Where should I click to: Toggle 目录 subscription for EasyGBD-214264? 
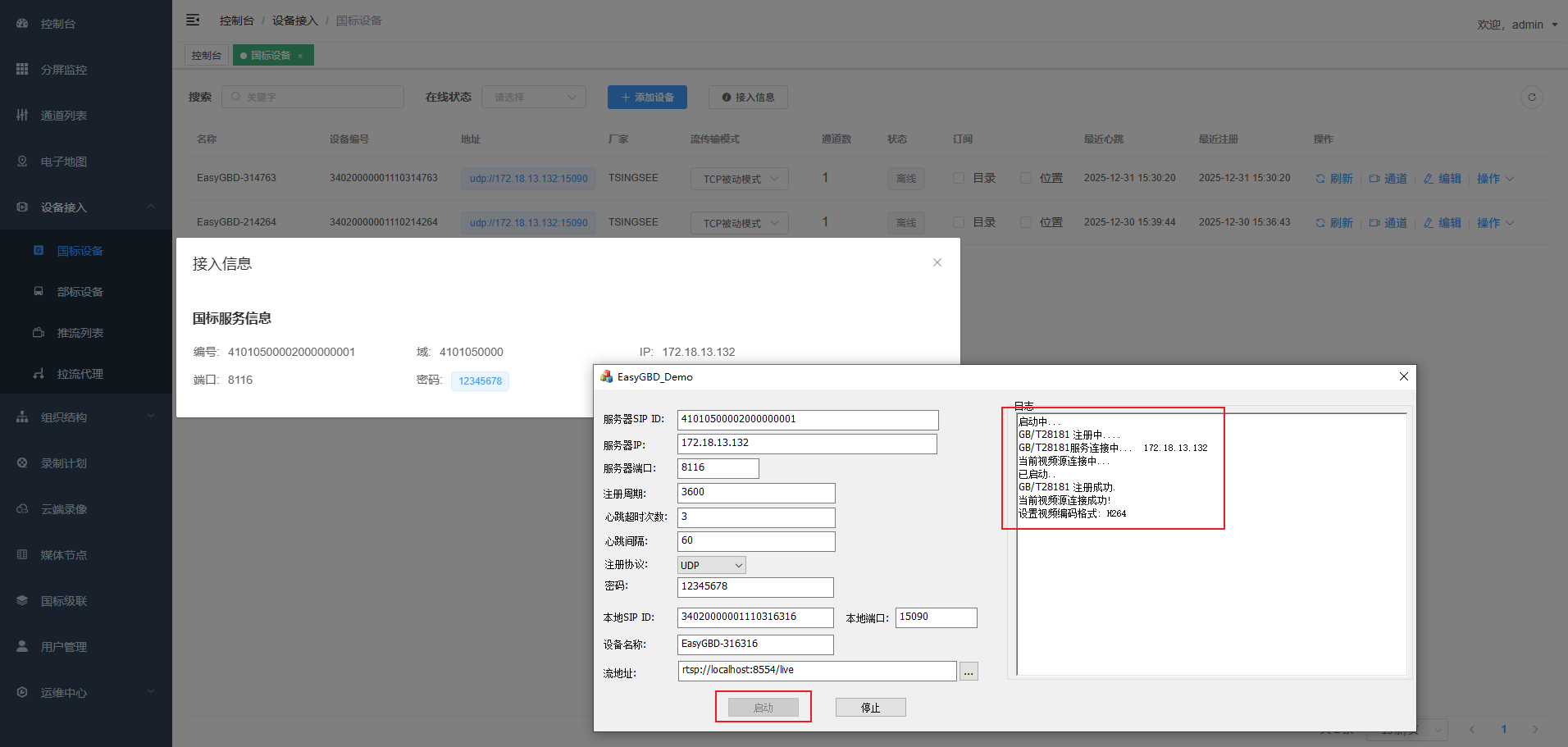coord(958,222)
